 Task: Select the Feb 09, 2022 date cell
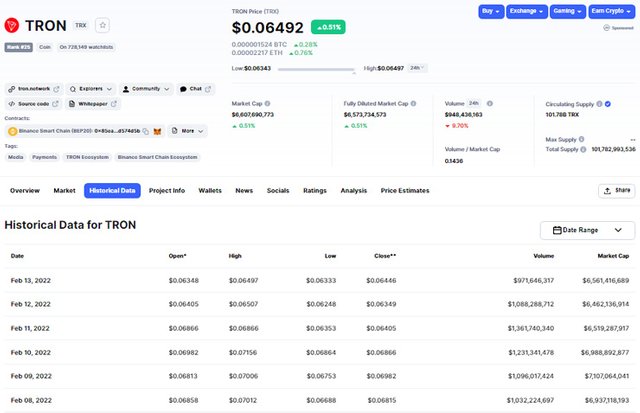31,376
